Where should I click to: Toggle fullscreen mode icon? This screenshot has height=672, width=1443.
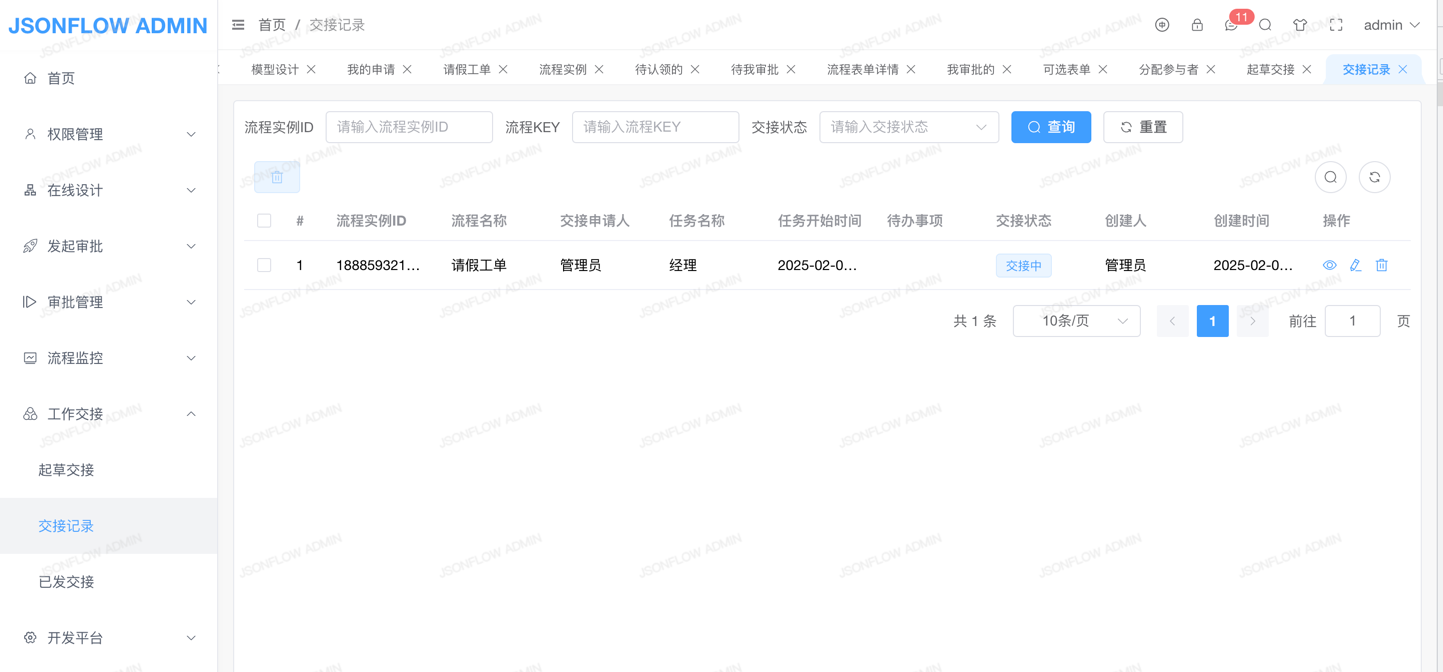[x=1336, y=25]
